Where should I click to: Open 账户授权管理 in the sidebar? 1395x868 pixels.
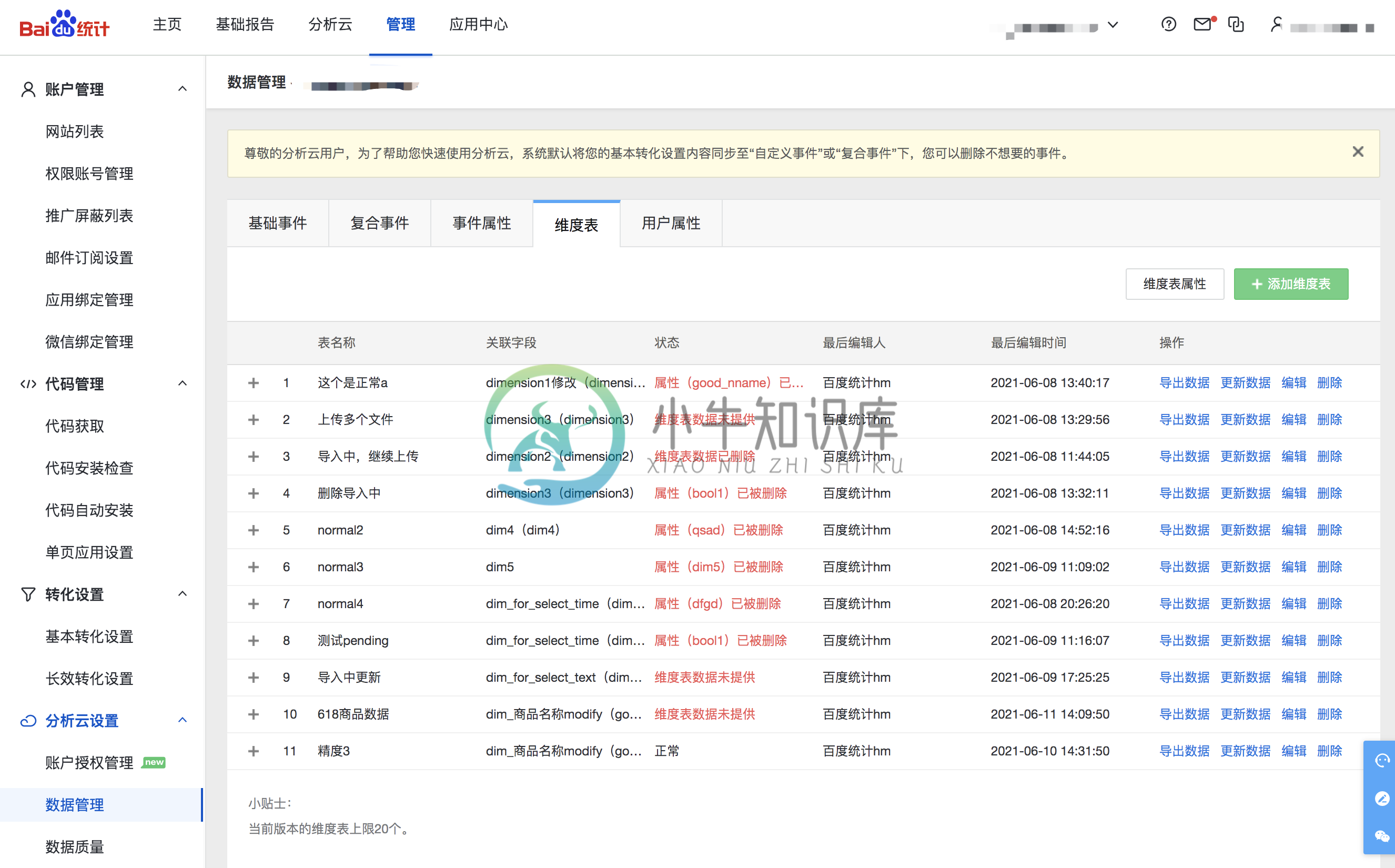89,762
